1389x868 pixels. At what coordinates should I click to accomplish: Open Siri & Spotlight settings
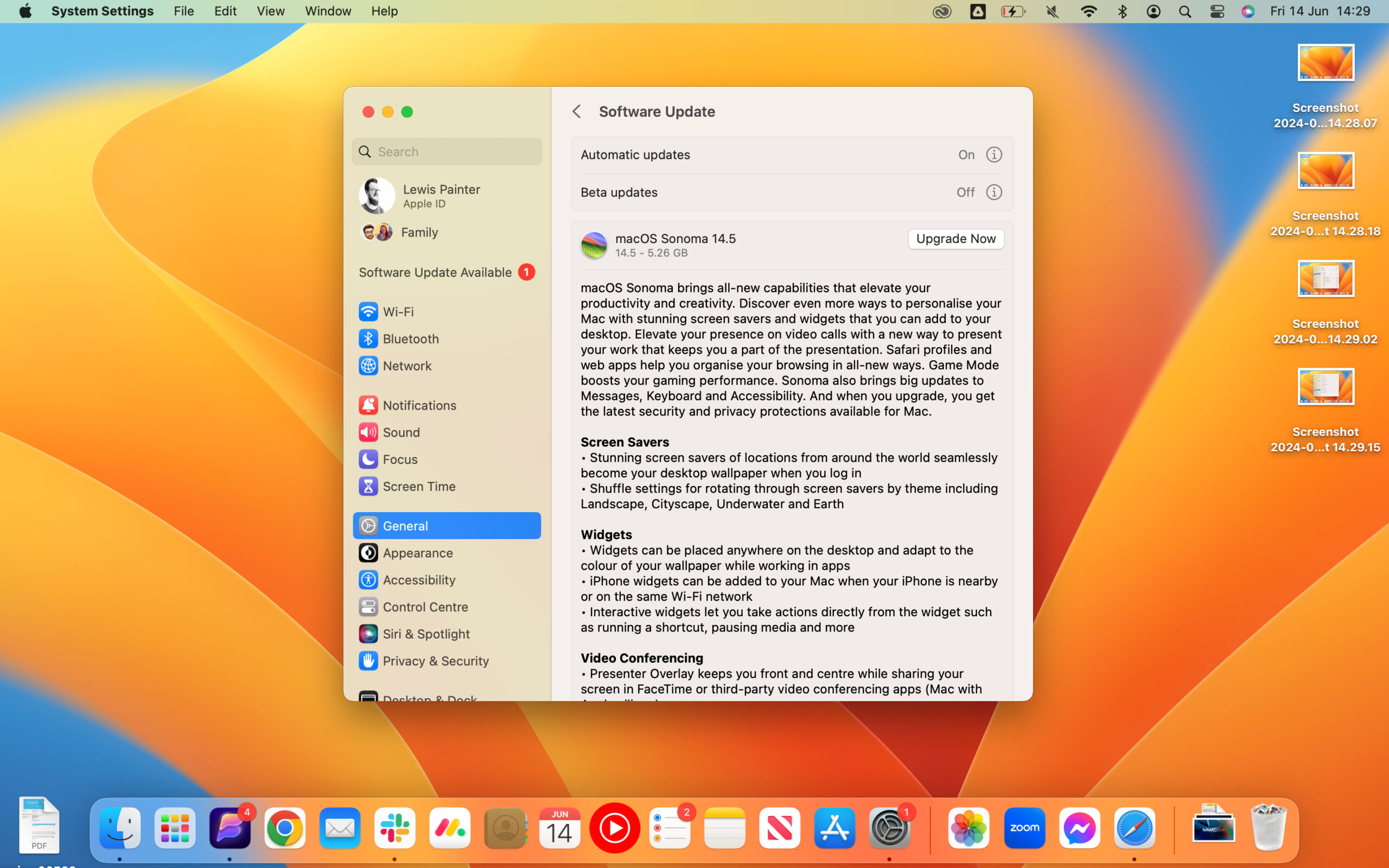click(x=426, y=634)
